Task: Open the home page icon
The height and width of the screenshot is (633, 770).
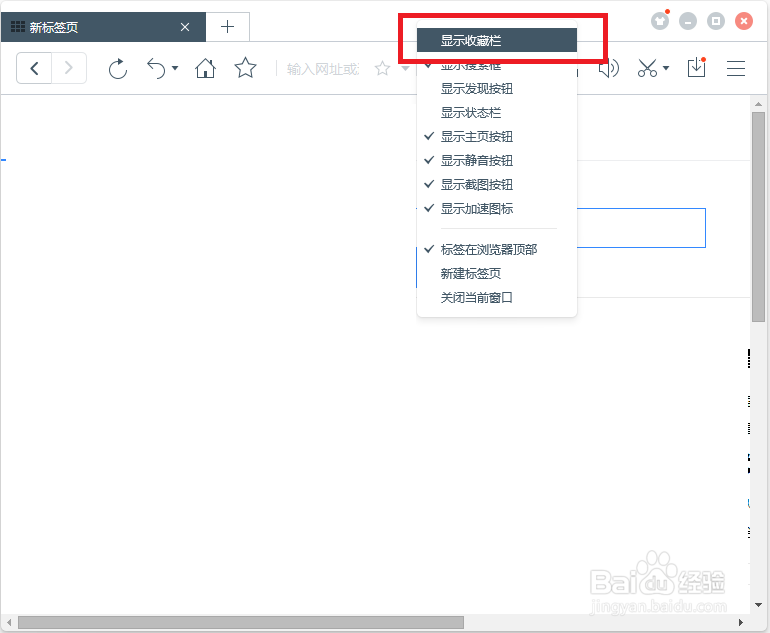Action: click(x=205, y=68)
